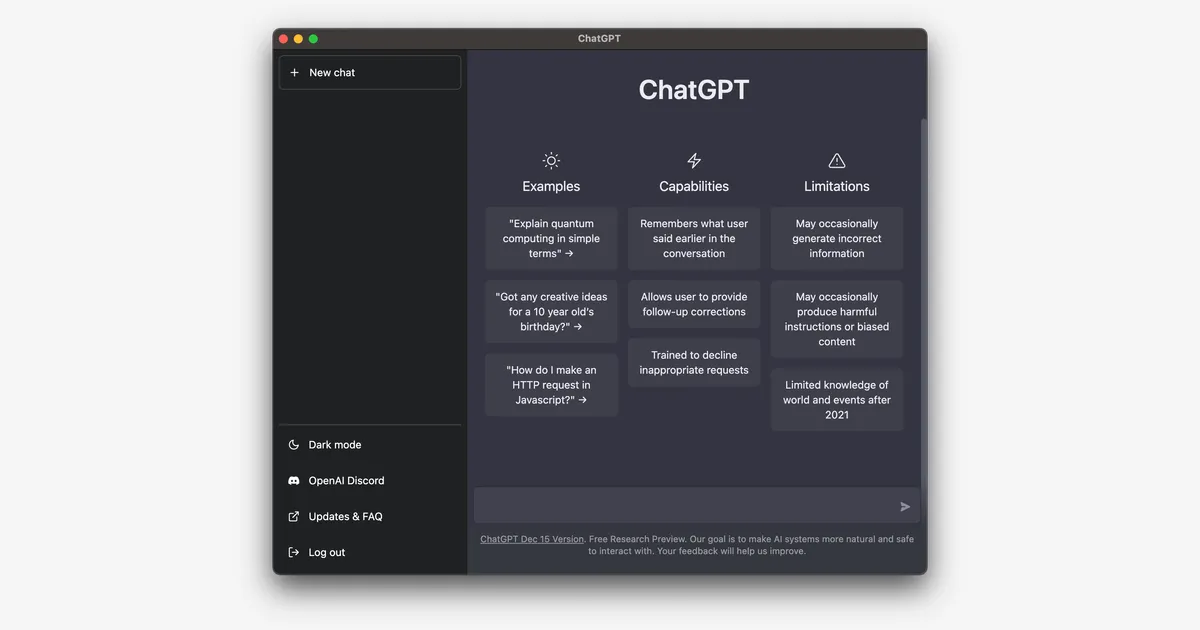Click the logout arrow icon in sidebar
The image size is (1200, 630).
[x=294, y=553]
